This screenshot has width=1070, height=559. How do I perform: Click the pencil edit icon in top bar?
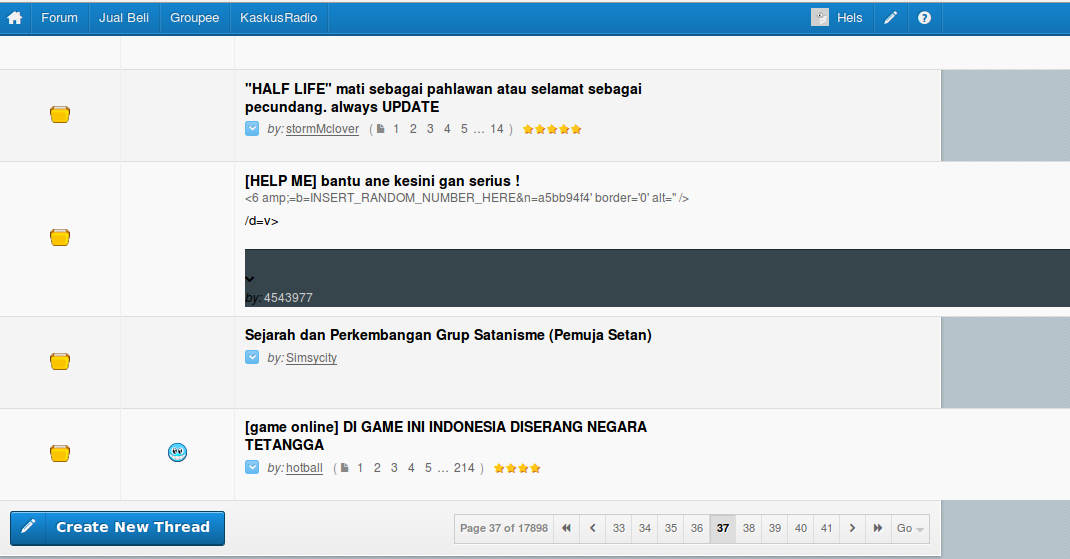pyautogui.click(x=890, y=18)
